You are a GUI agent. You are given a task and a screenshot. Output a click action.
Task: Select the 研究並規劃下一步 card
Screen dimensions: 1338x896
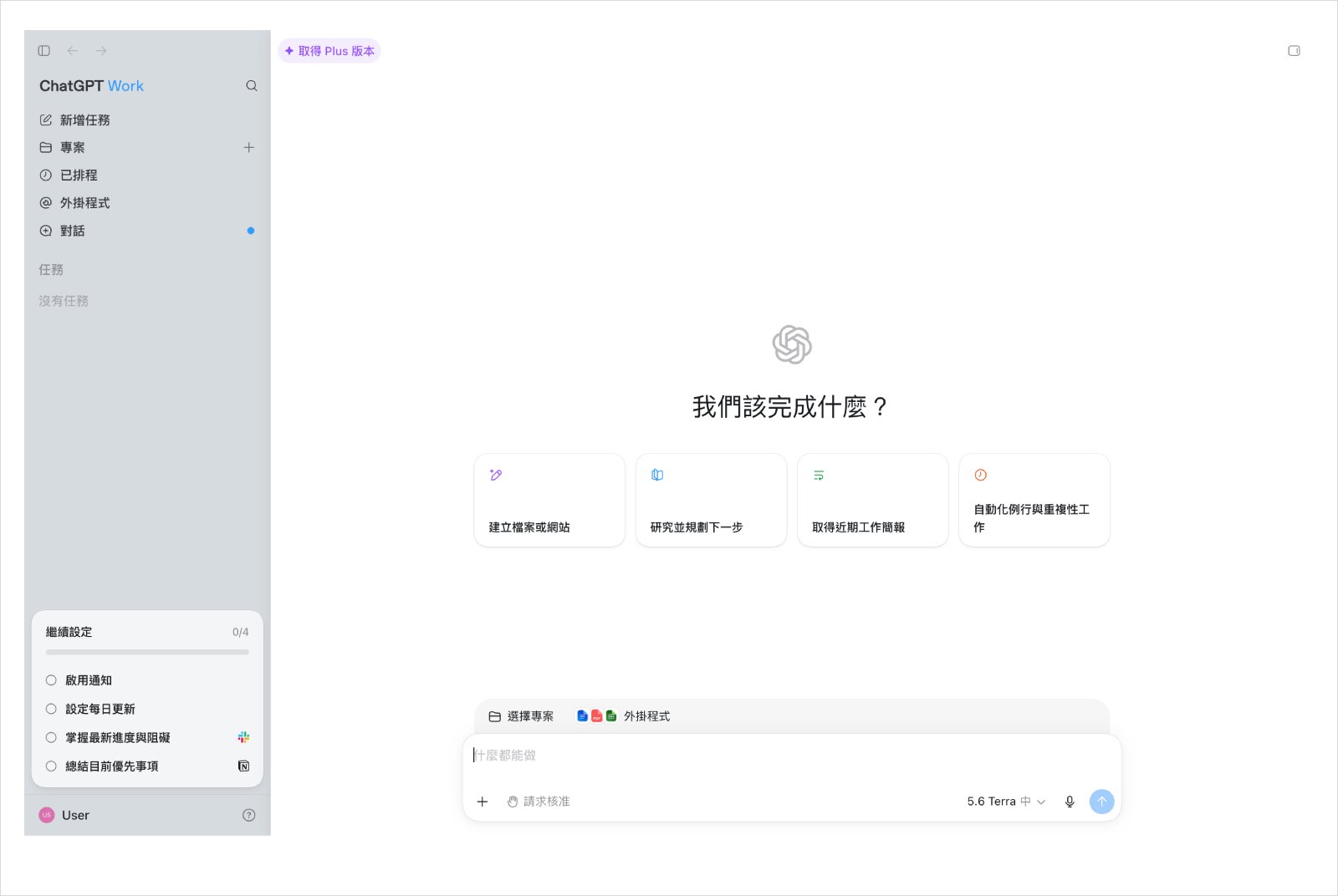pyautogui.click(x=711, y=500)
